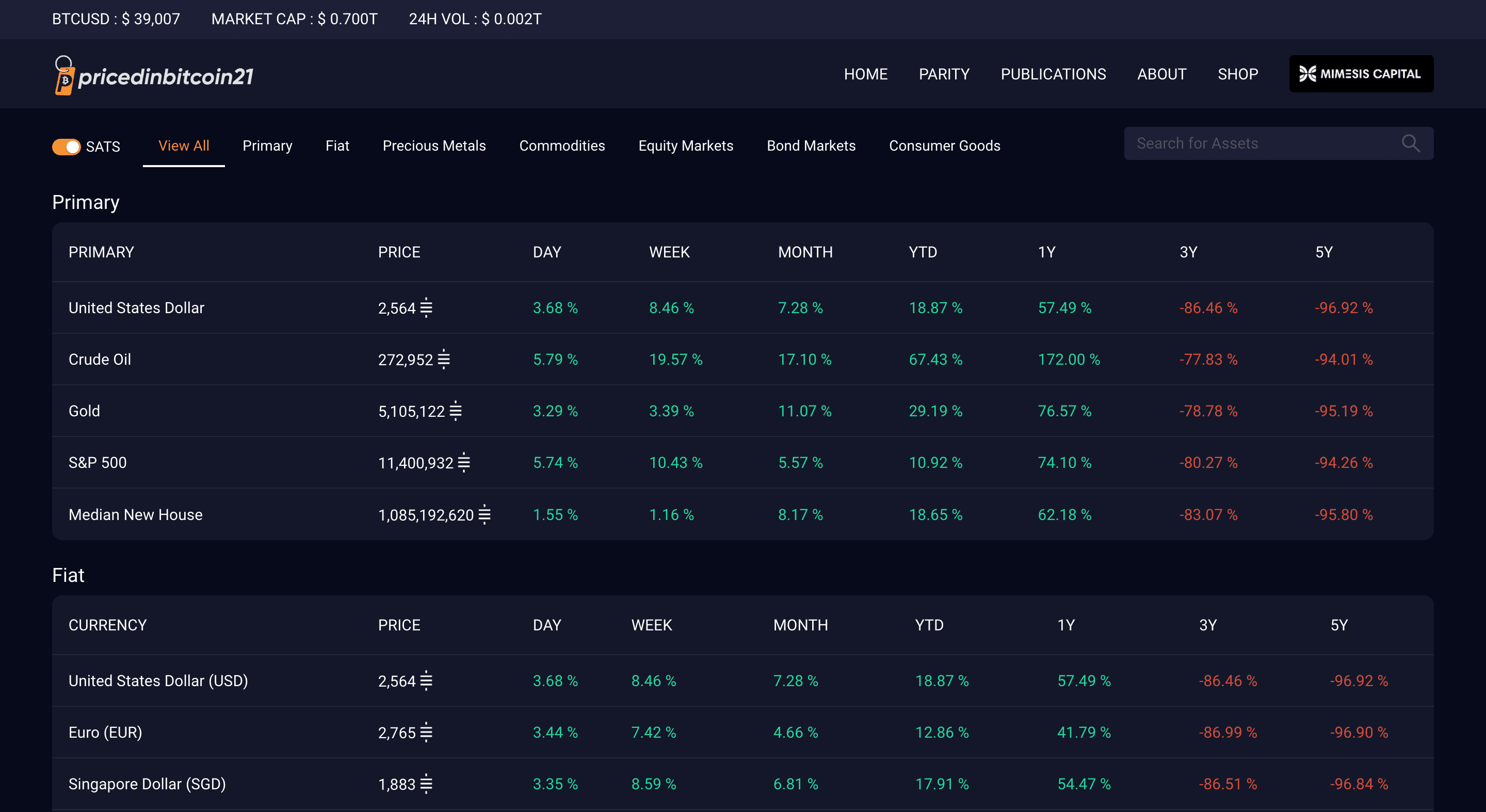1486x812 pixels.
Task: Toggle the SATS switch
Action: (x=67, y=147)
